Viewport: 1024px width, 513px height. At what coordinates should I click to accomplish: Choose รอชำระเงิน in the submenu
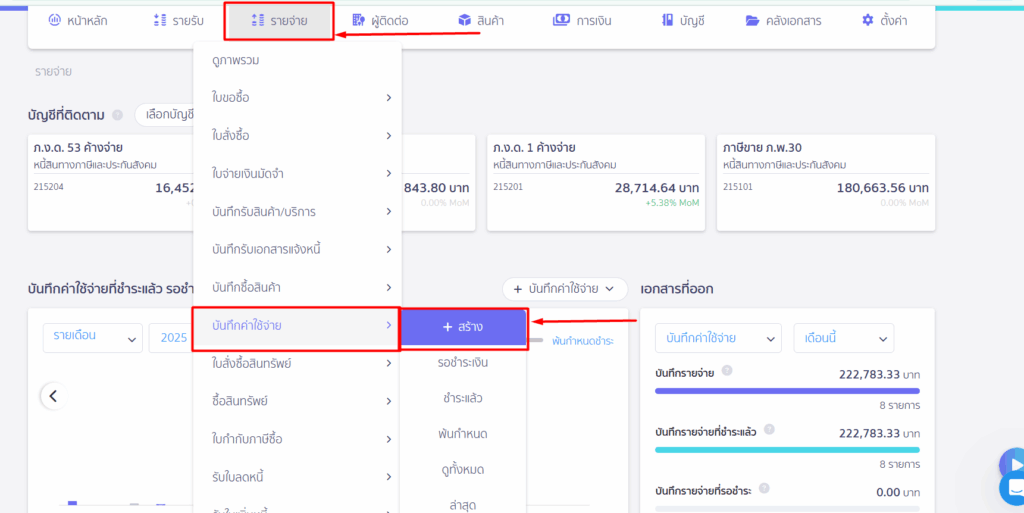(462, 362)
